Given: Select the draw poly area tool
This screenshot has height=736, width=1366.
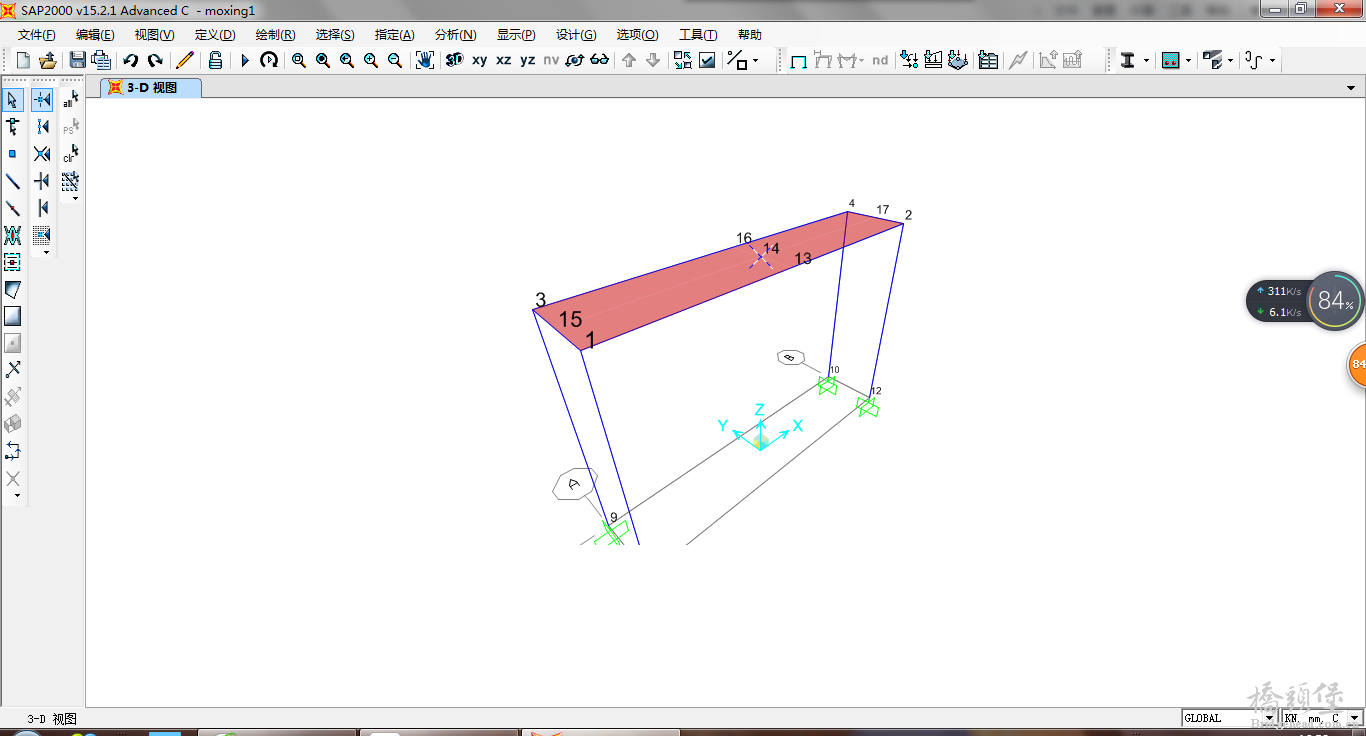Looking at the screenshot, I should (x=13, y=289).
